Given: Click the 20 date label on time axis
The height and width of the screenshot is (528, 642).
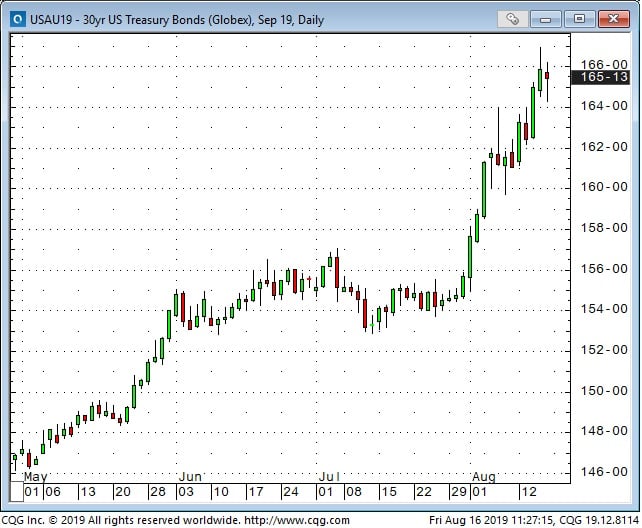Looking at the screenshot, I should [123, 492].
